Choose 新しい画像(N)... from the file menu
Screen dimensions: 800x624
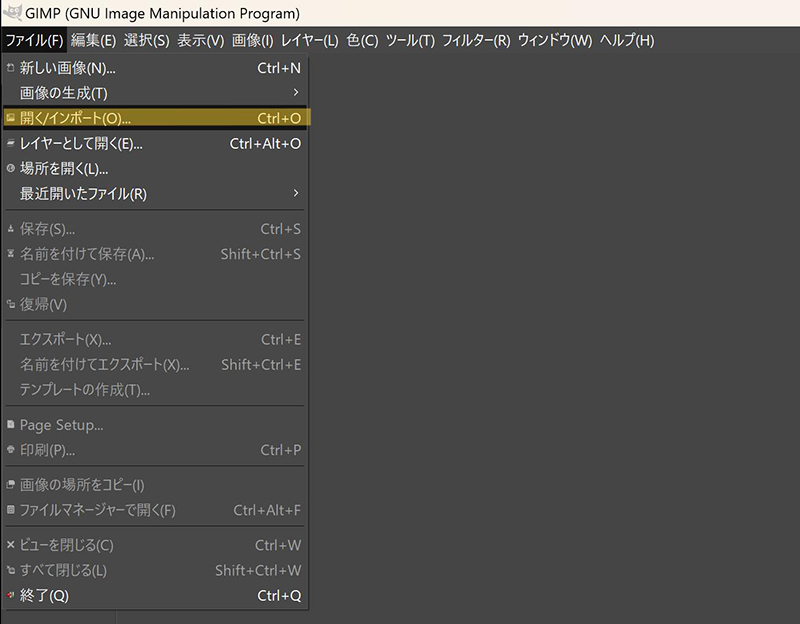68,68
